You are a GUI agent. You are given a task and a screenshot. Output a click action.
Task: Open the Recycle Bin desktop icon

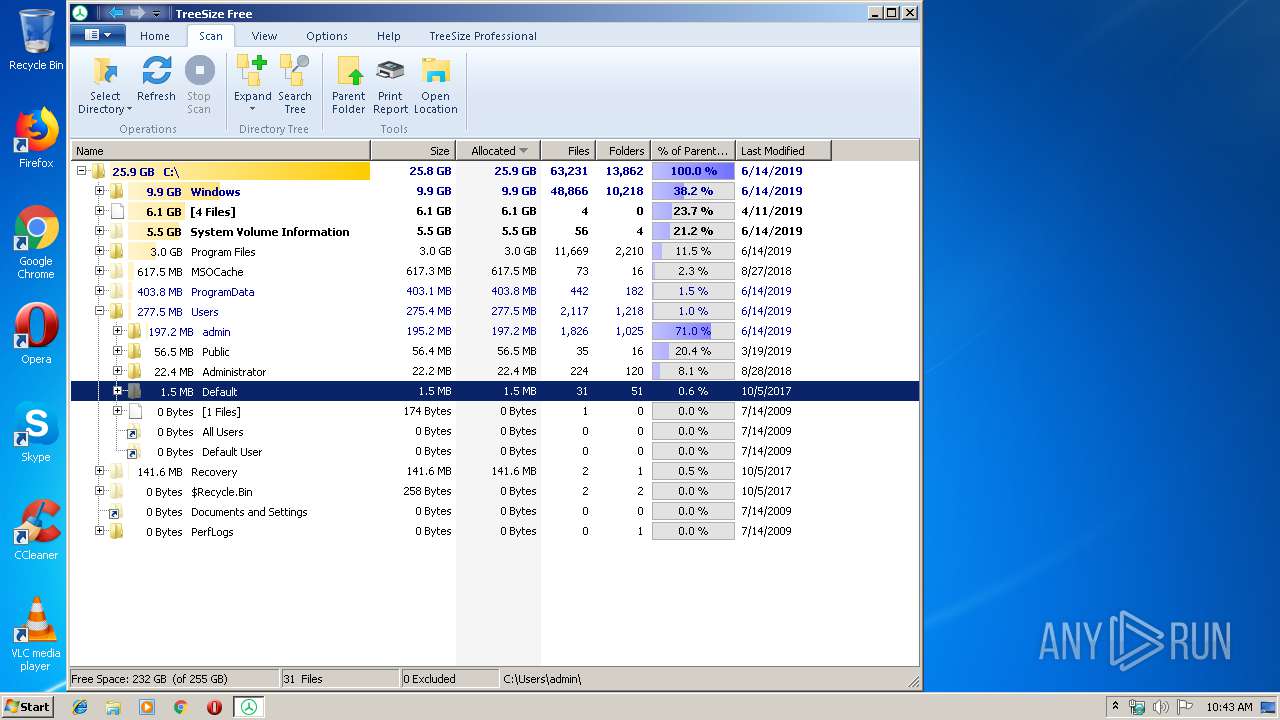coord(36,40)
